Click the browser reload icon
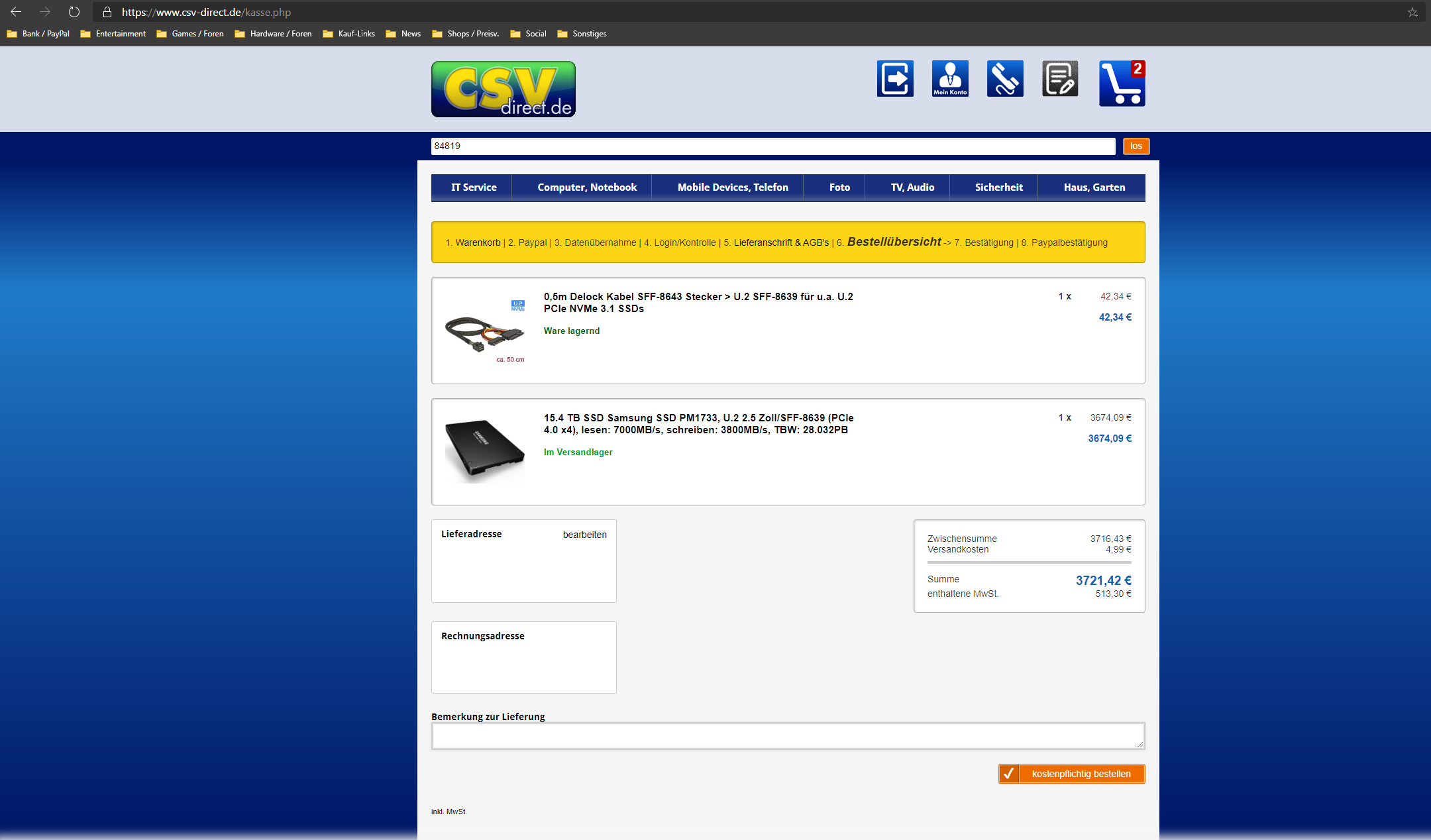This screenshot has height=840, width=1431. pyautogui.click(x=74, y=12)
